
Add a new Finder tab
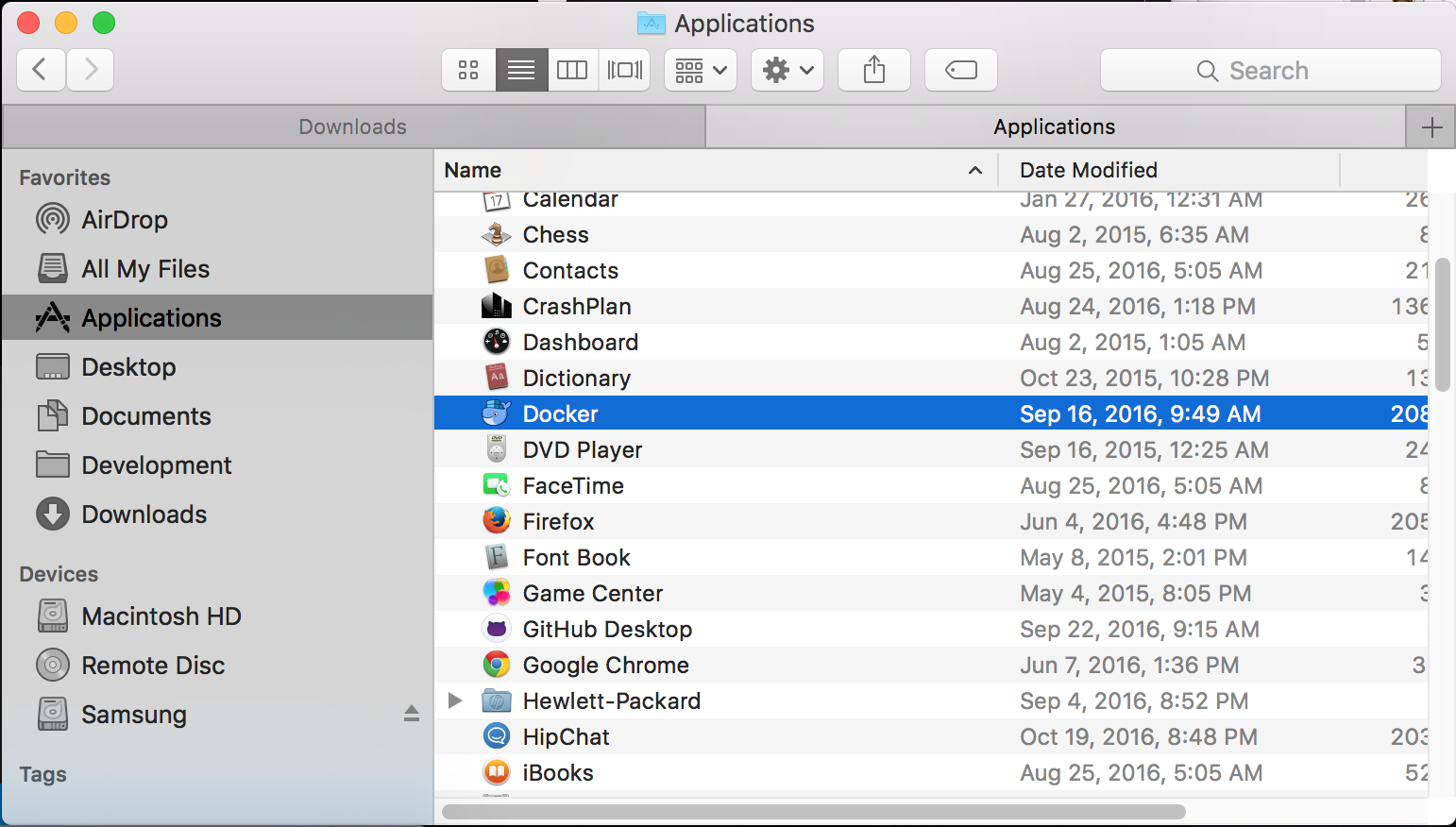pos(1431,127)
